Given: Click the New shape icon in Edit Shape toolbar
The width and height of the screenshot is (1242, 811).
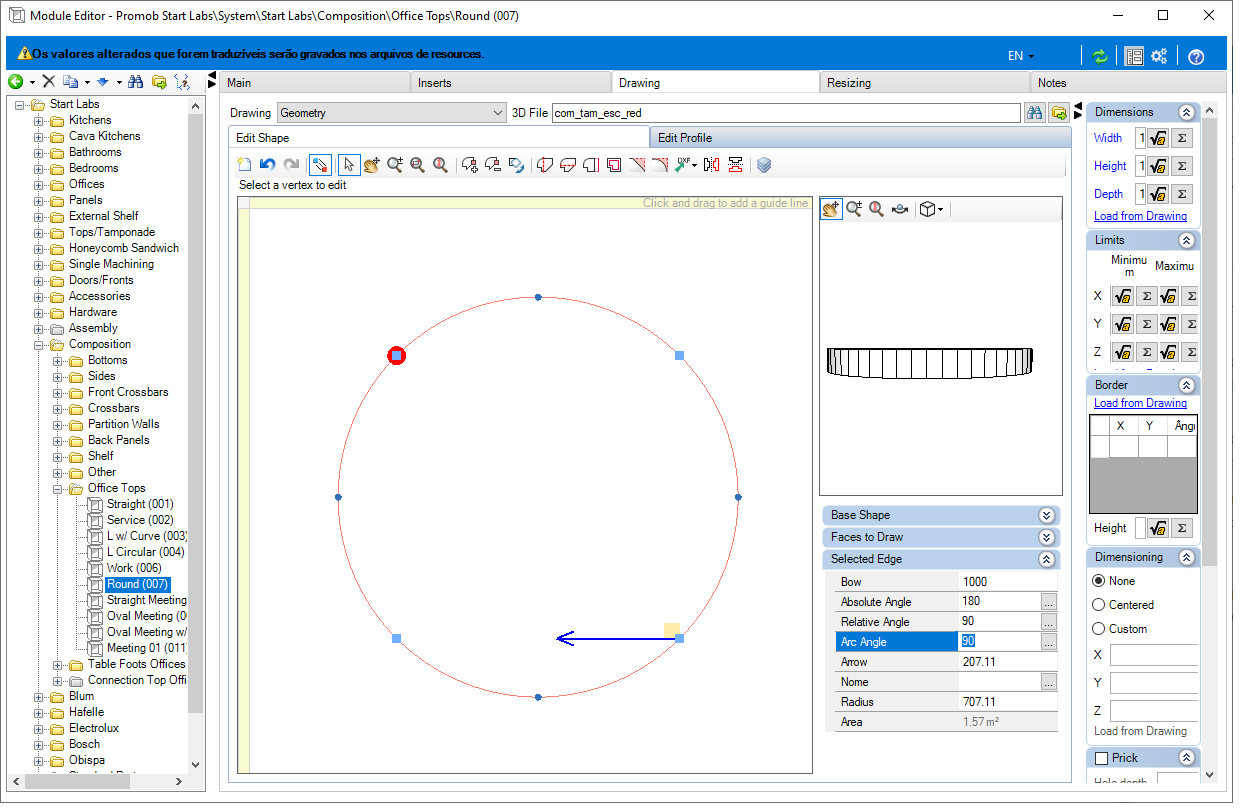Looking at the screenshot, I should 245,165.
